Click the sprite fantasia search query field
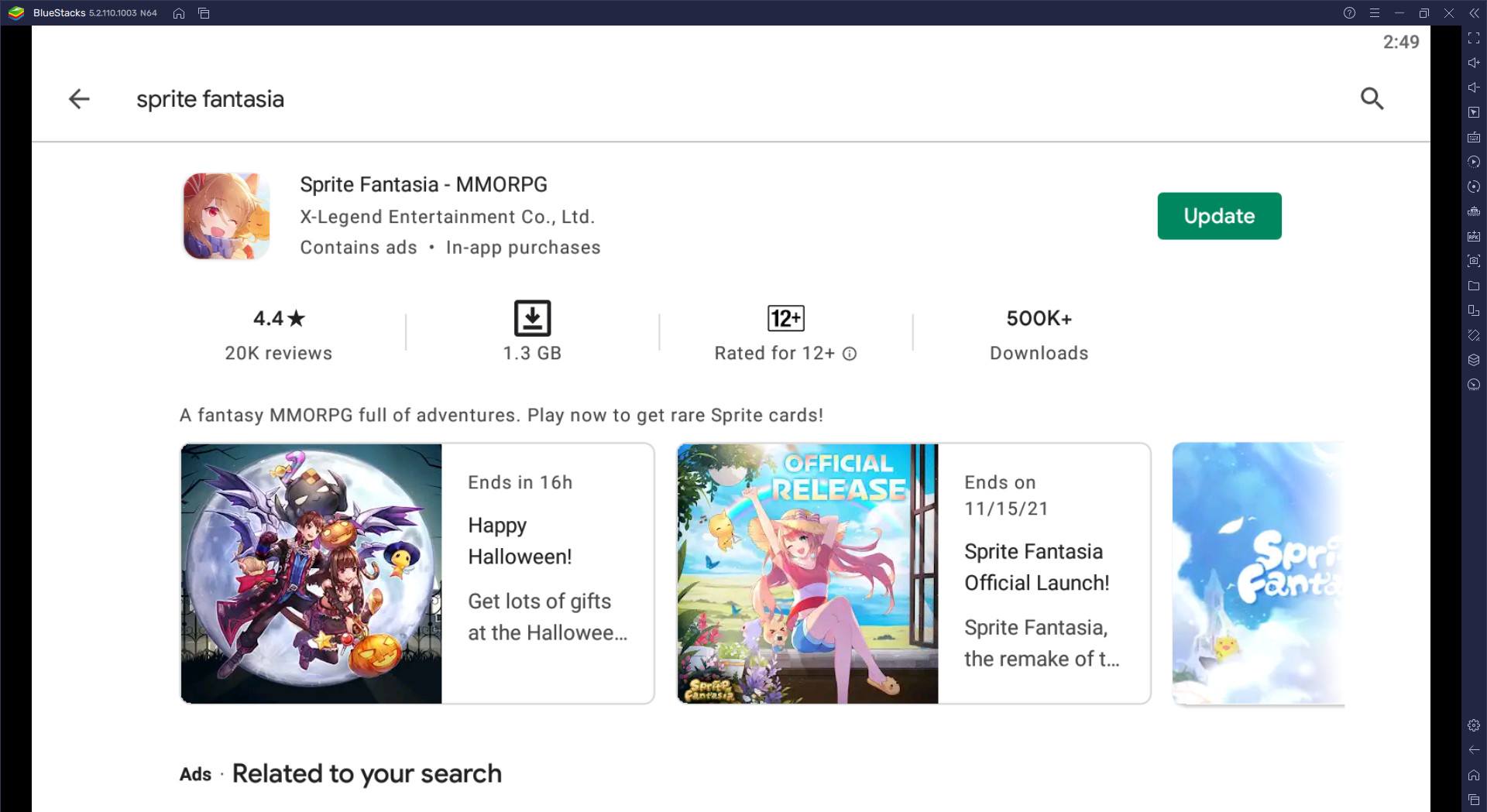This screenshot has height=812, width=1487. (x=210, y=99)
